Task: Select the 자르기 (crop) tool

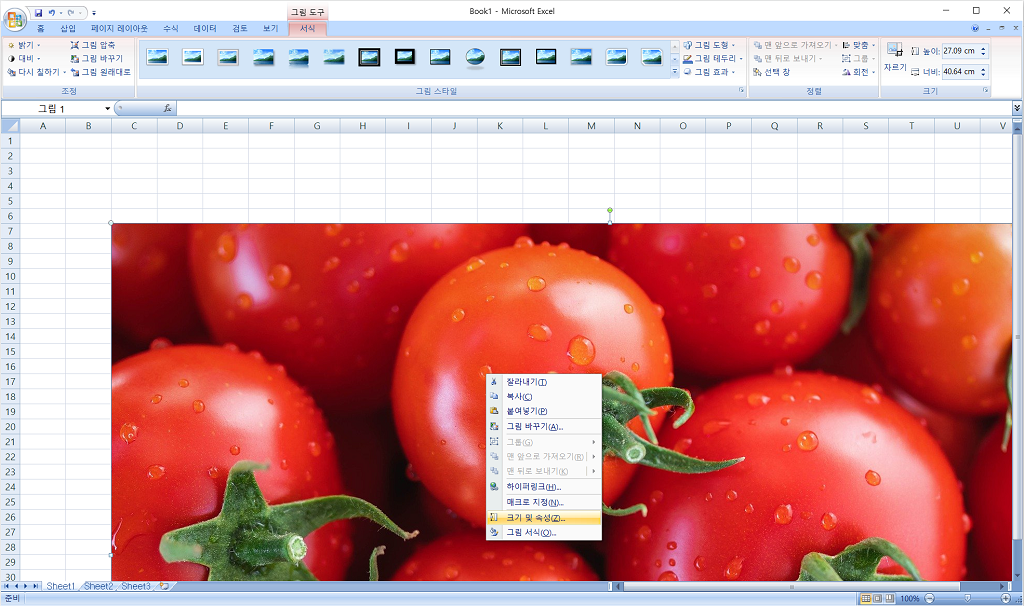Action: point(895,57)
